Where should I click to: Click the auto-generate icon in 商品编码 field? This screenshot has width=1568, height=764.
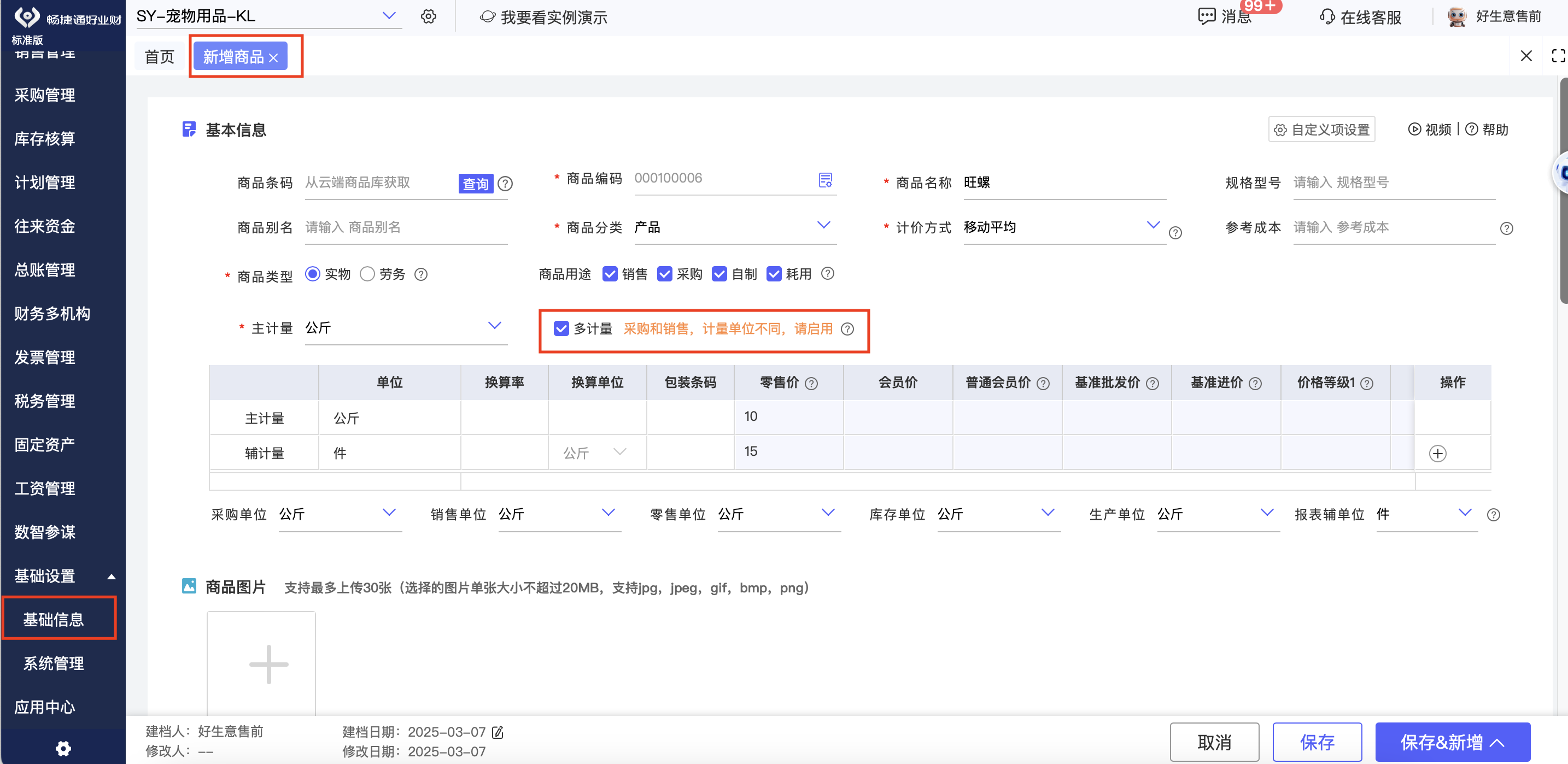(825, 180)
